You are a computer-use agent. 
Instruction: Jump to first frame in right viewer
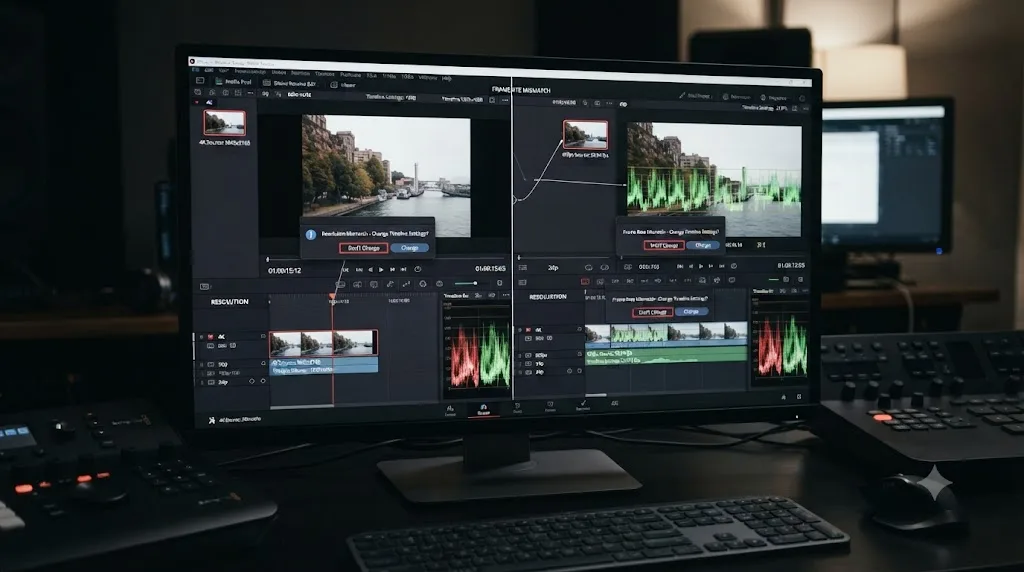(680, 266)
